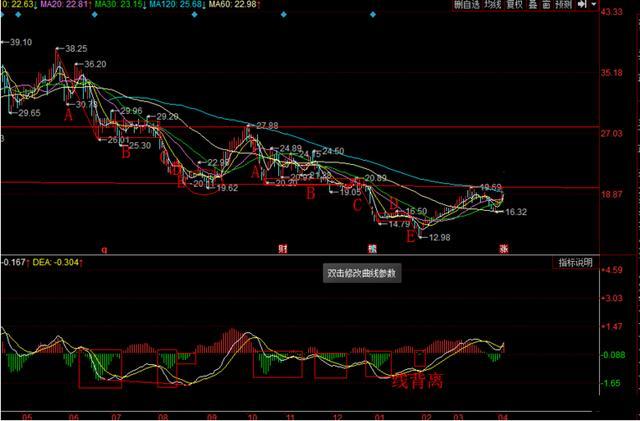Click the -1.65 MACD axis value
The image size is (640, 421).
click(612, 383)
